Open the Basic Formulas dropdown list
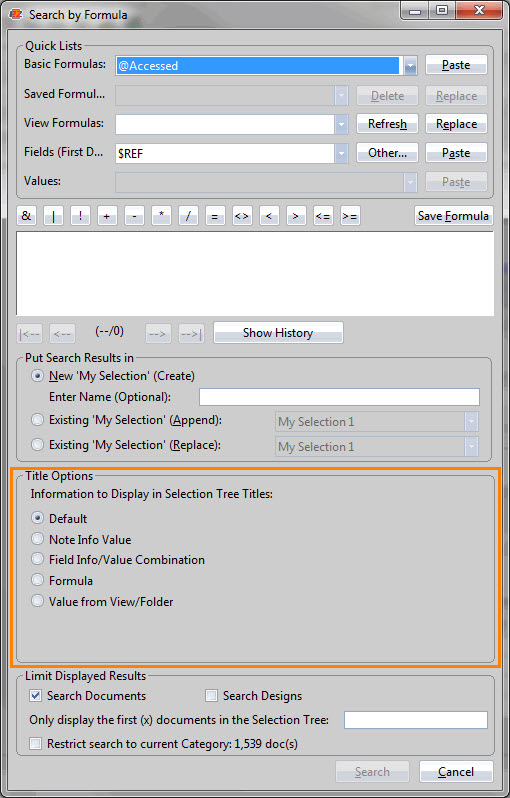 point(411,66)
